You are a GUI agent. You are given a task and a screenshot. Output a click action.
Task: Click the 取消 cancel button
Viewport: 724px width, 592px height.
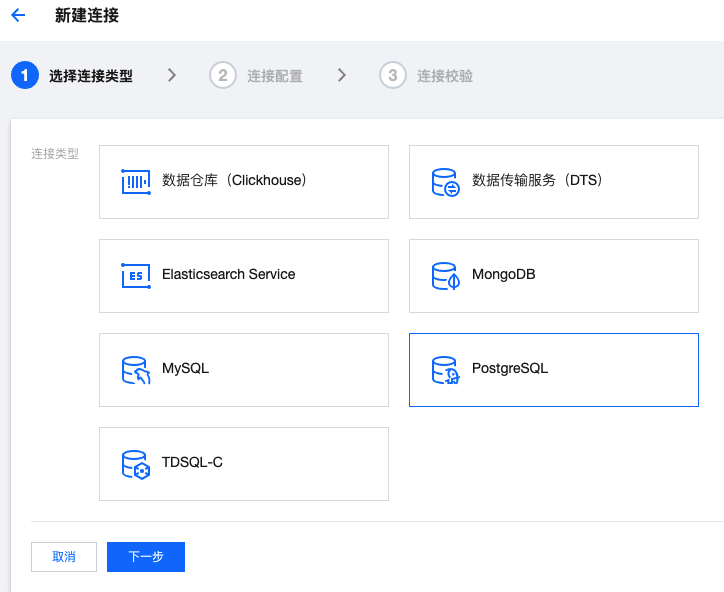[x=64, y=557]
